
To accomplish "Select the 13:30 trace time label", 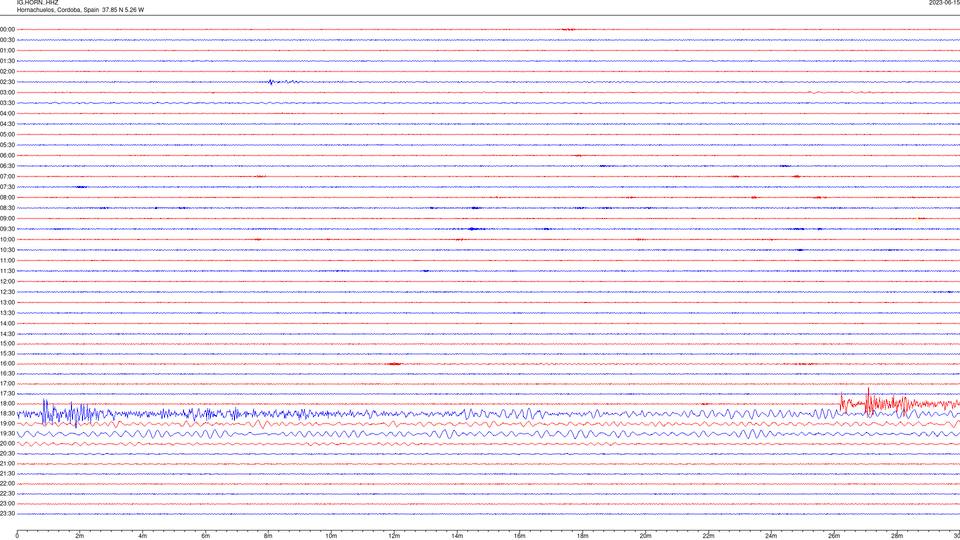I will 7,313.
